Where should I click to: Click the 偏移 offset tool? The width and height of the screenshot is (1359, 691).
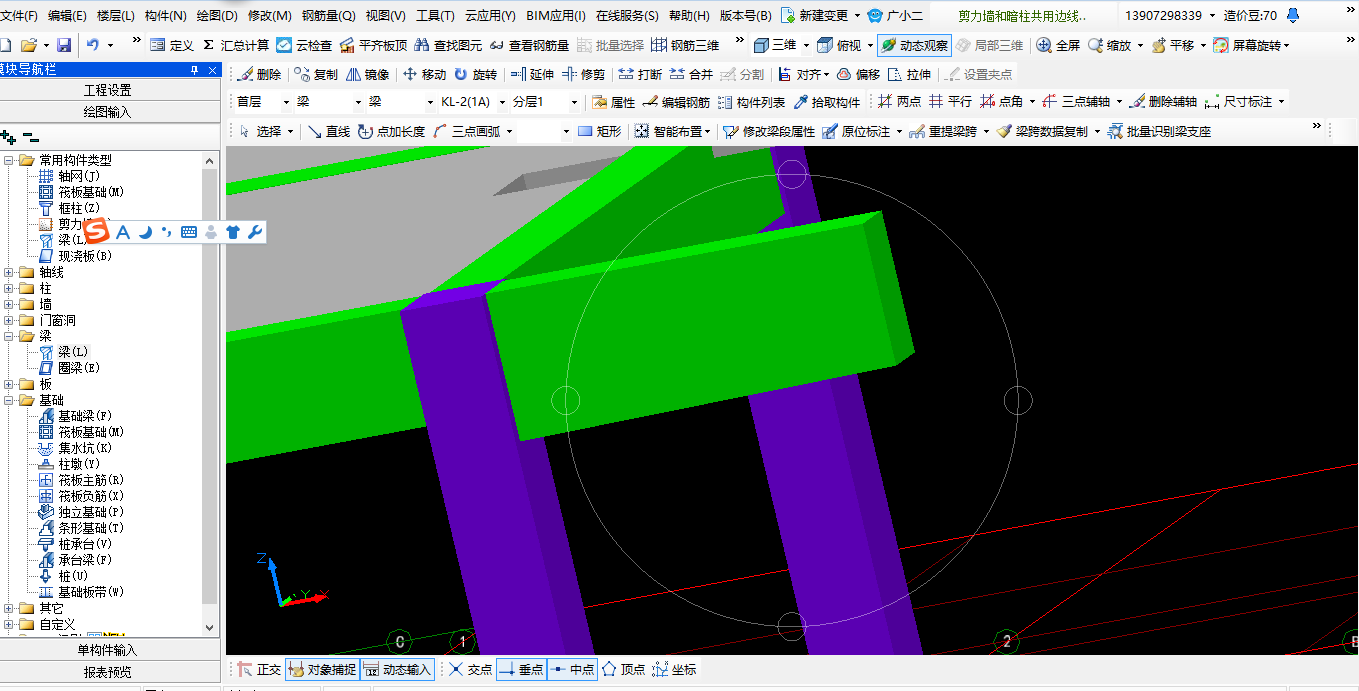click(x=858, y=74)
